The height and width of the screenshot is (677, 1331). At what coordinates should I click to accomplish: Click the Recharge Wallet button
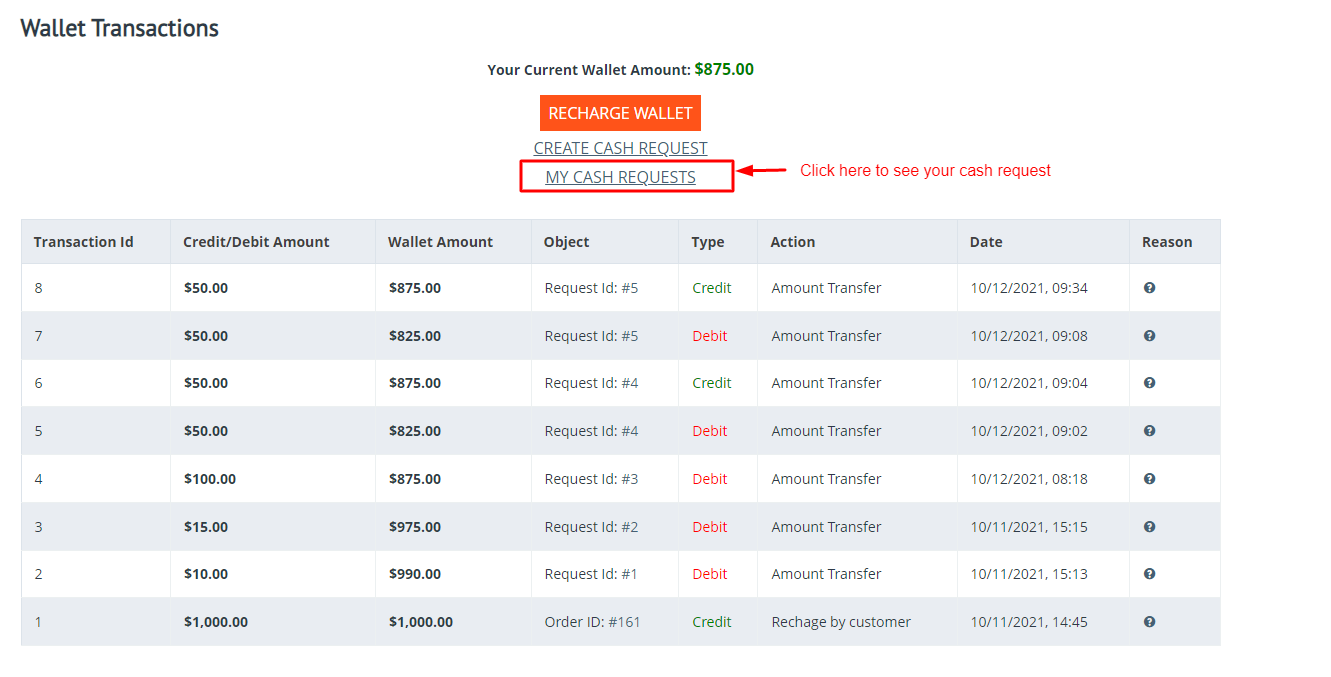click(x=620, y=113)
